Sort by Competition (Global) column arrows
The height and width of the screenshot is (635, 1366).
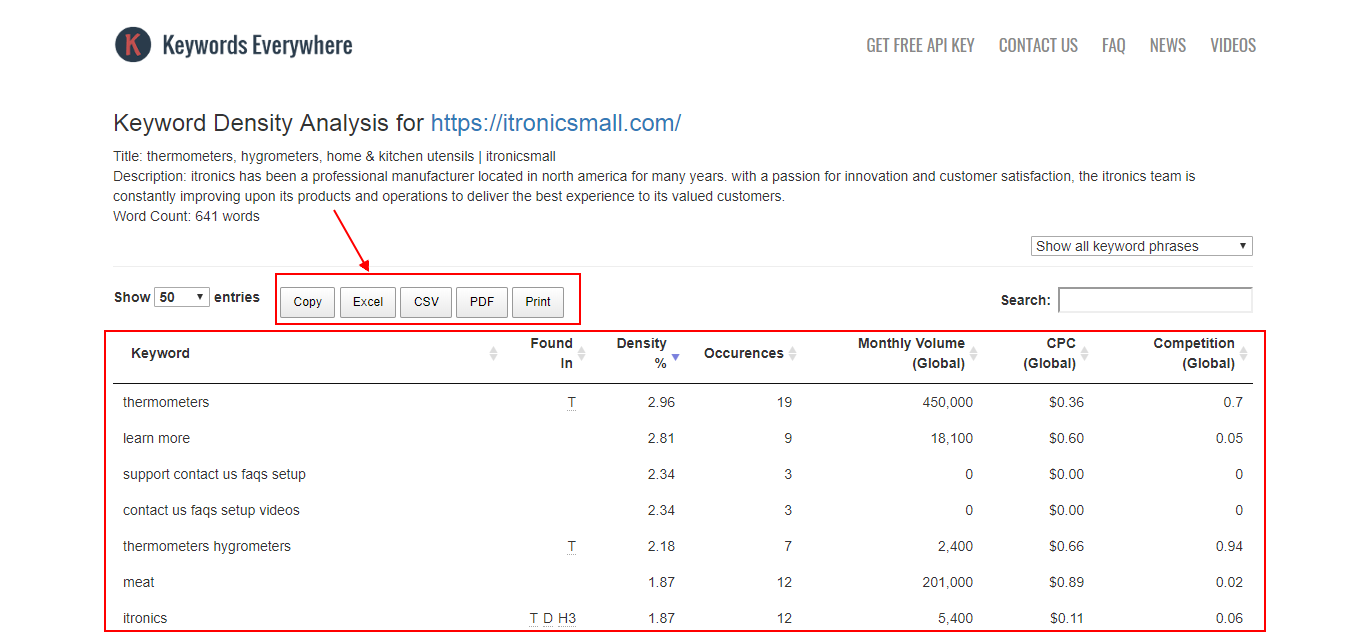(x=1244, y=354)
